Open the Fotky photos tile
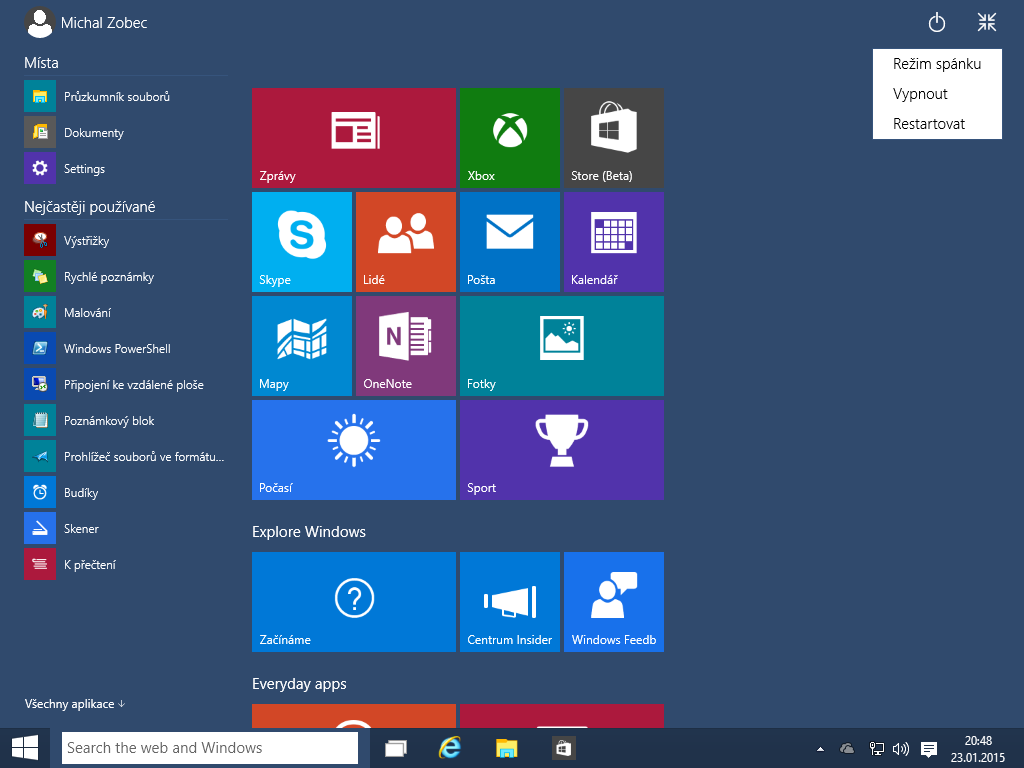 (x=561, y=345)
